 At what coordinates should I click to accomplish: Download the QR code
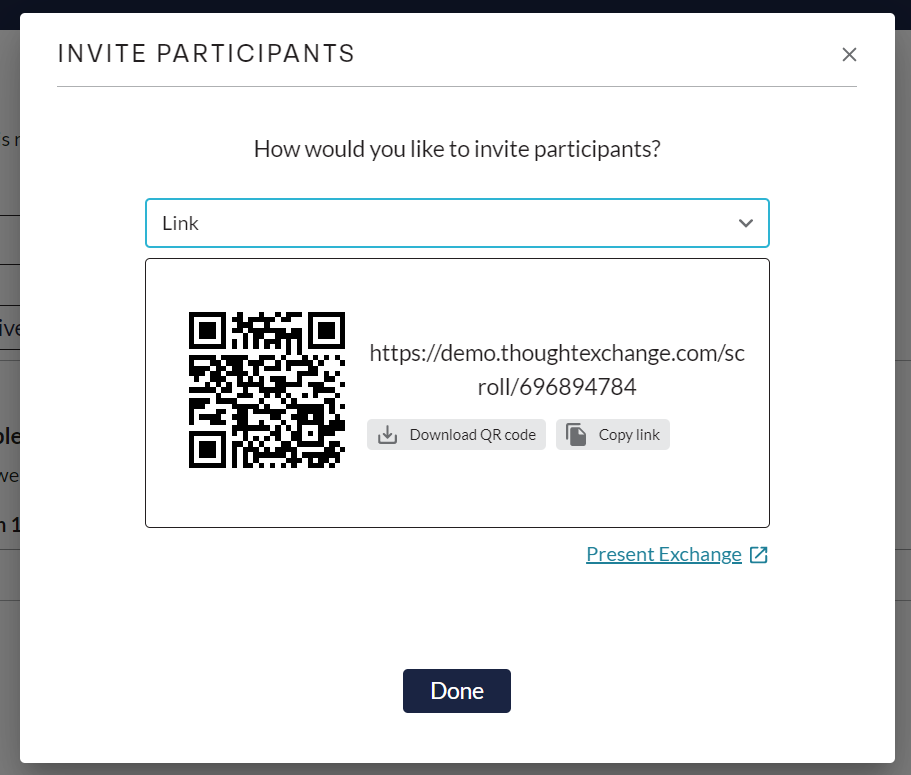coord(456,435)
